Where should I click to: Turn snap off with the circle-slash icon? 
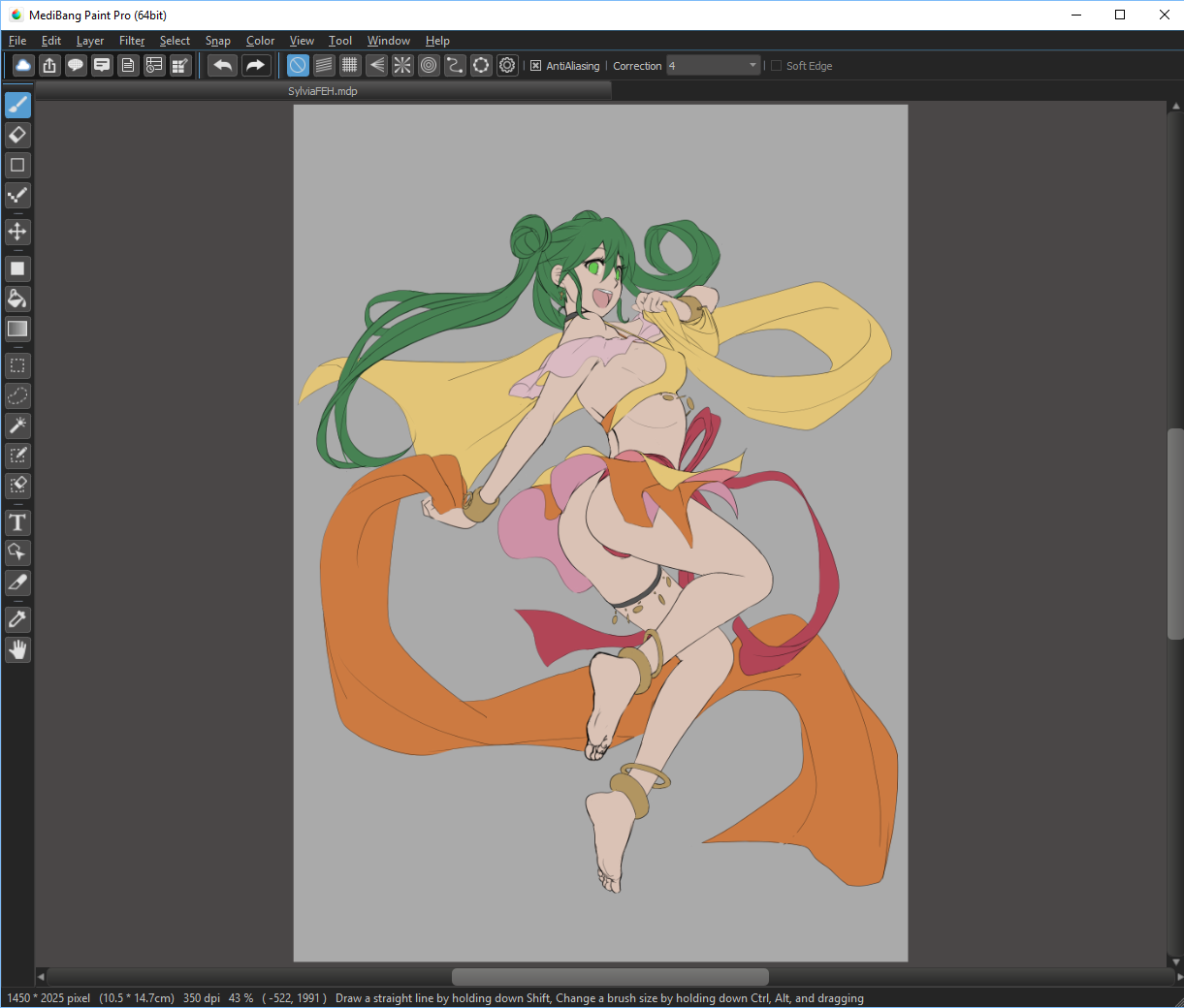coord(298,65)
